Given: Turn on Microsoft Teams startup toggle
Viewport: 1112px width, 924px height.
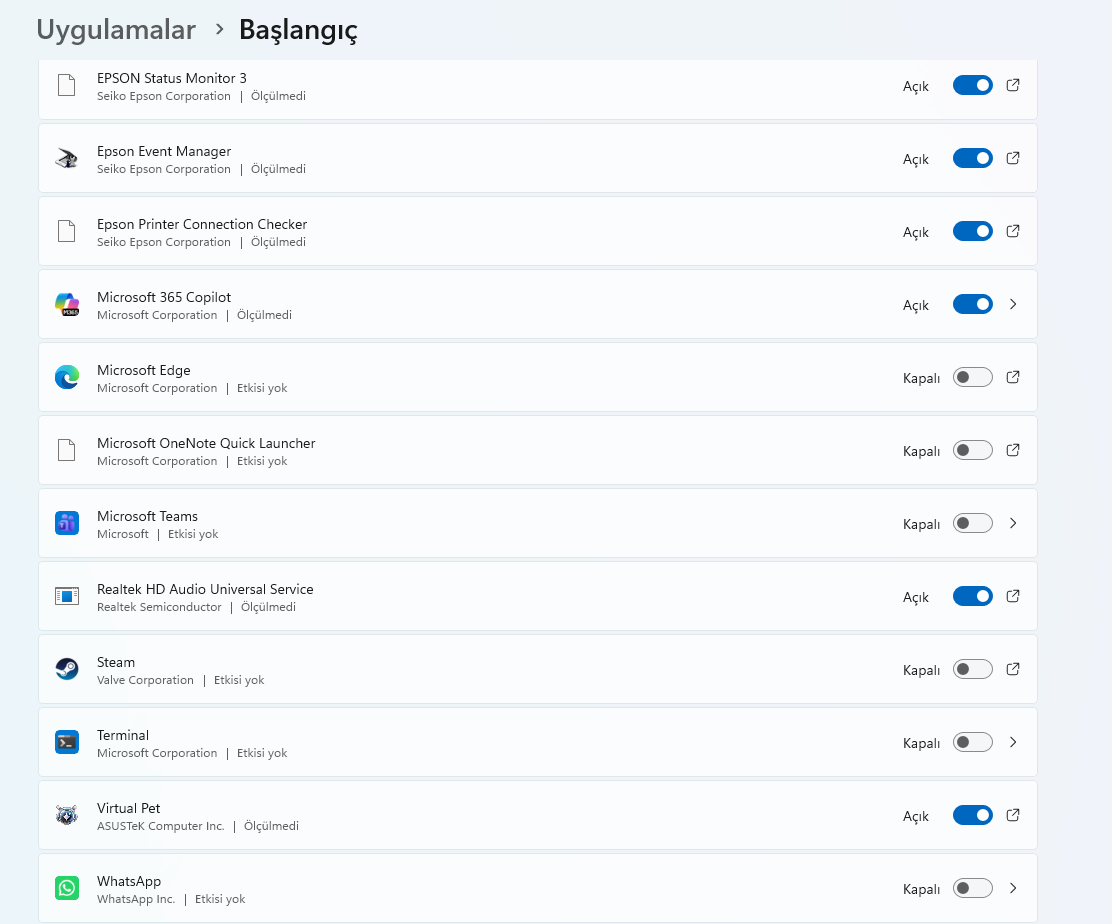Looking at the screenshot, I should [972, 523].
